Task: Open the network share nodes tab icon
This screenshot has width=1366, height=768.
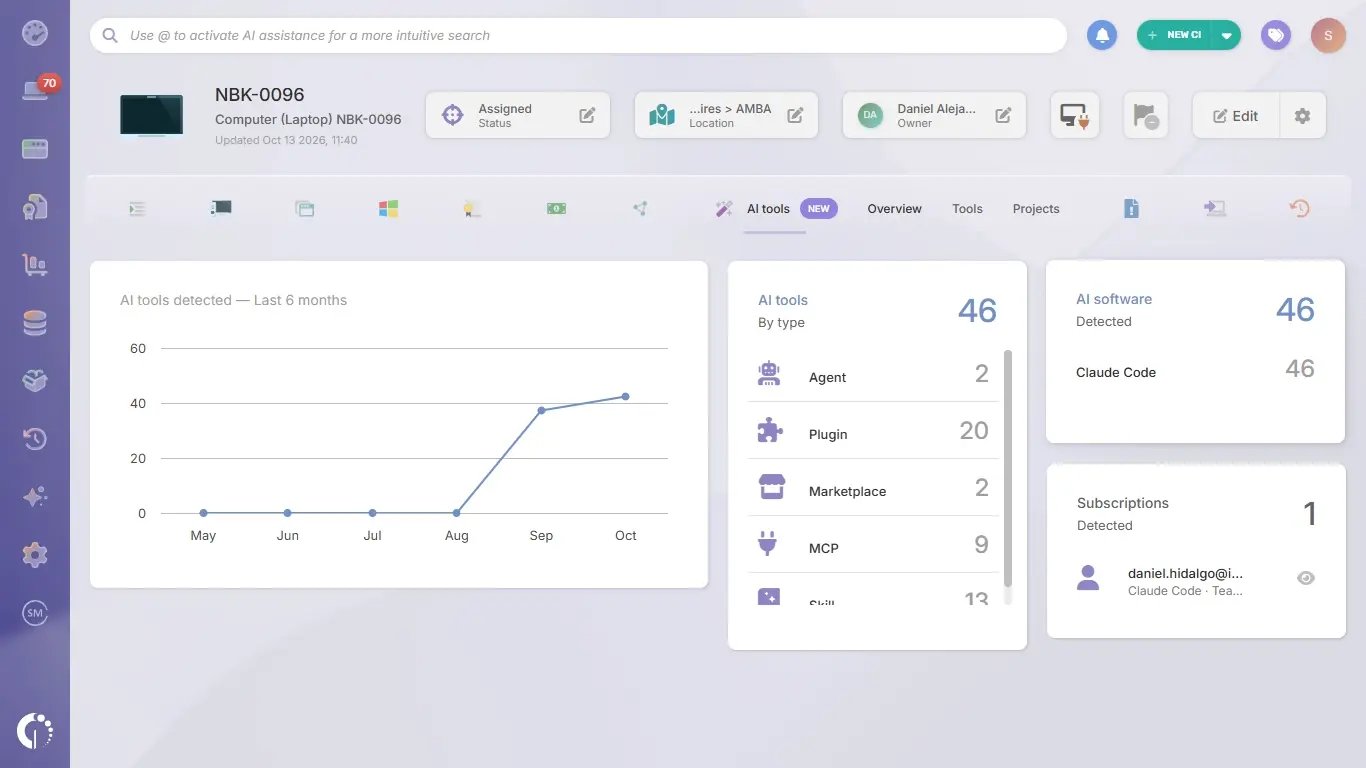Action: point(640,209)
